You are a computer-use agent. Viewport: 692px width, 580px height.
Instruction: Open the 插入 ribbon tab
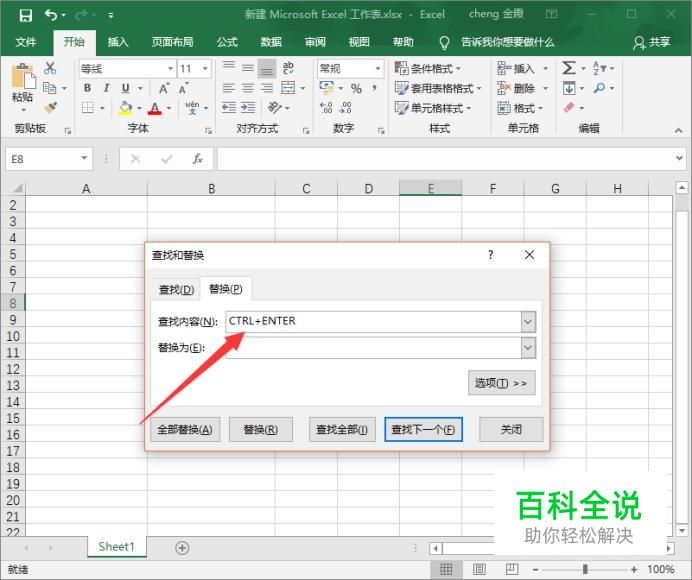[118, 42]
